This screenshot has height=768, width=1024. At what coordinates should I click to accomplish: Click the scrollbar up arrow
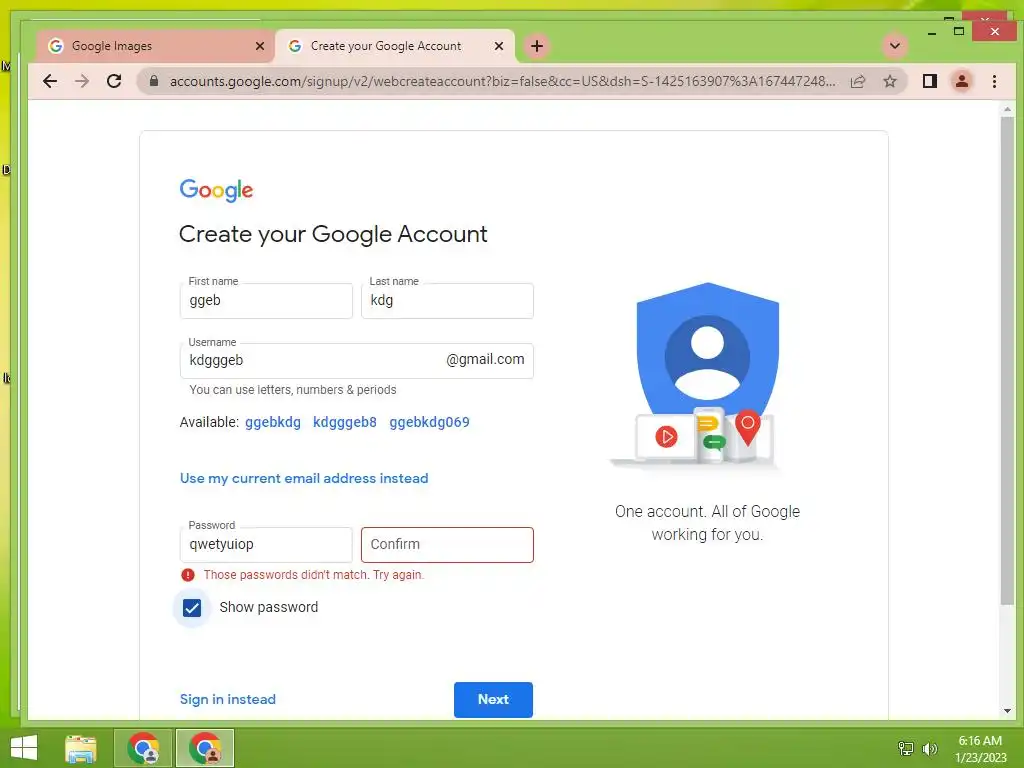[1007, 109]
